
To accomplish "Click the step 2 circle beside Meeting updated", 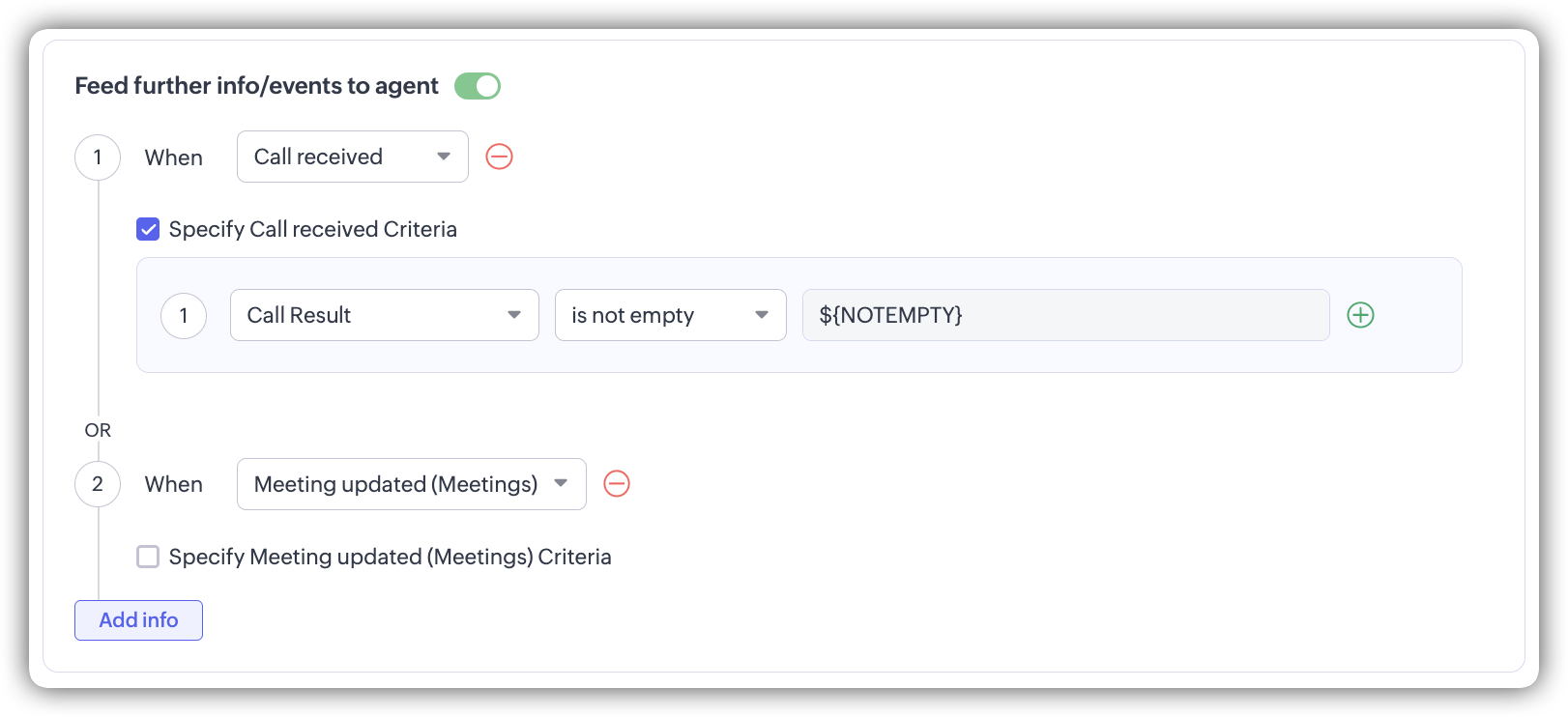I will click(98, 484).
